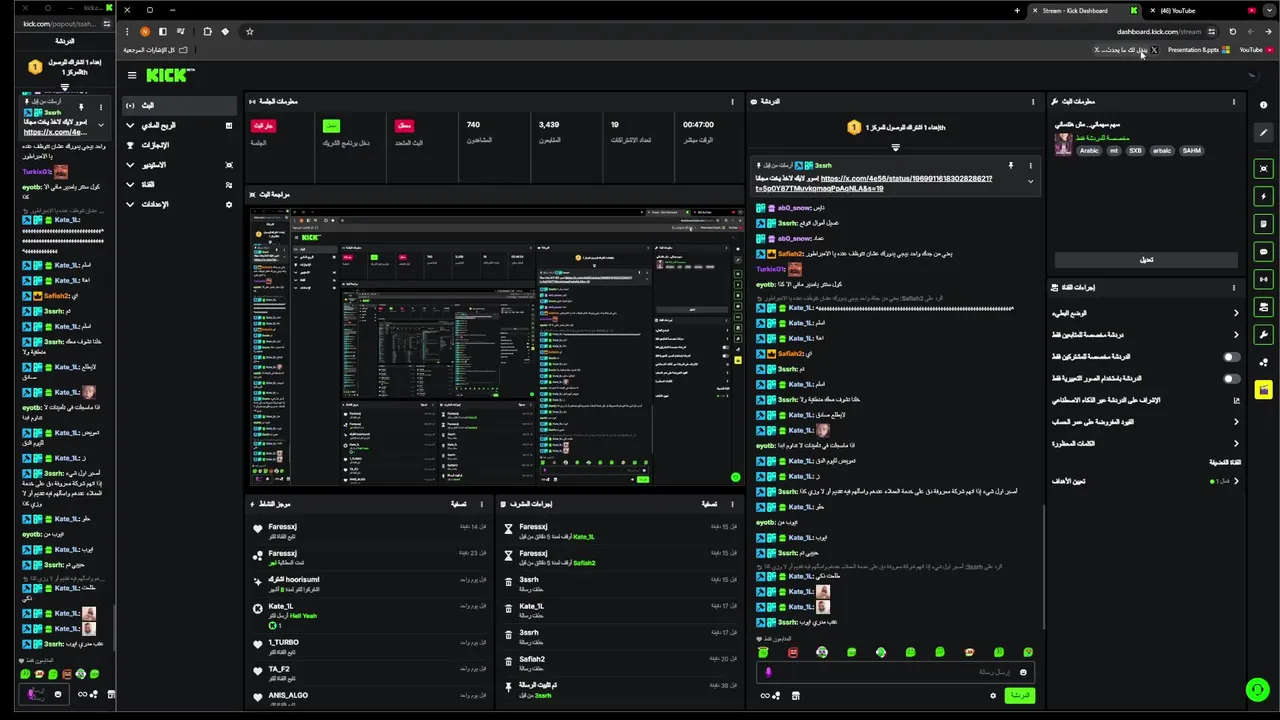Open the hamburger menu beside the Kick logo

pos(131,75)
